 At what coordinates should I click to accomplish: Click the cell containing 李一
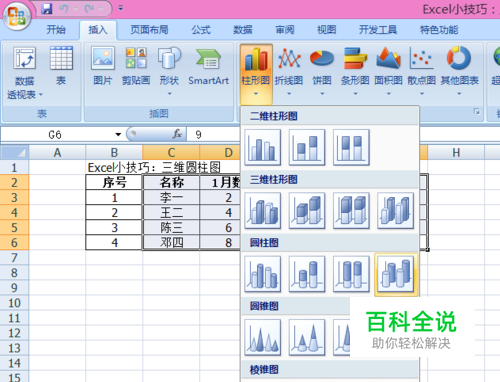tap(171, 198)
